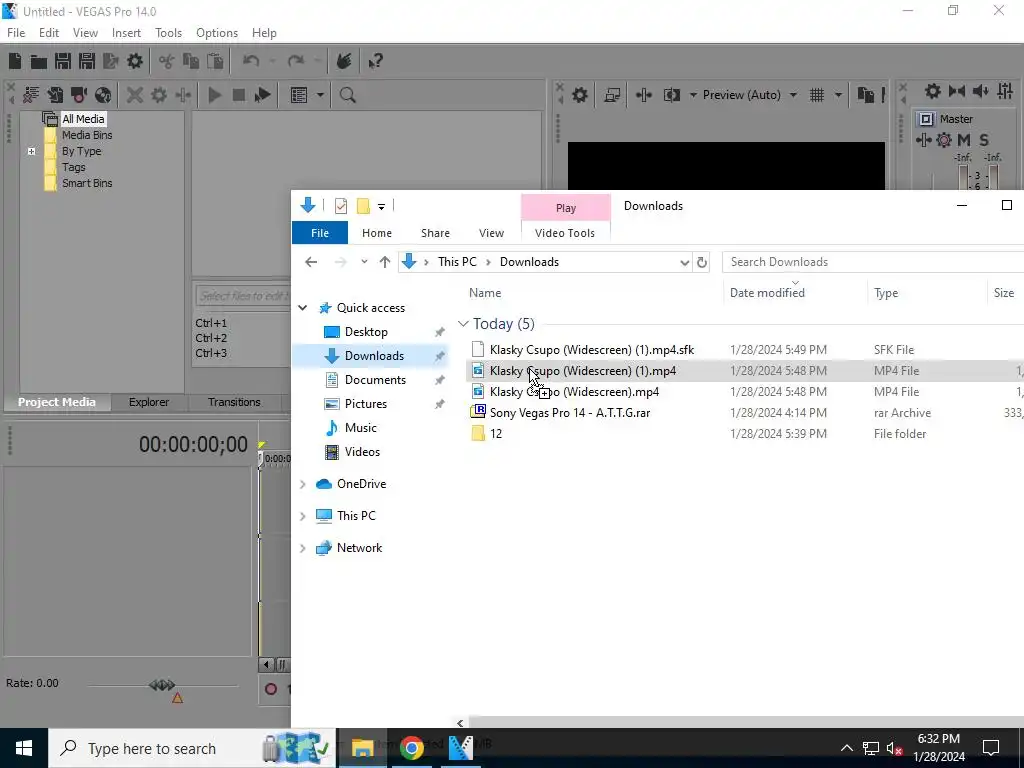Save the project with the first floppy icon
The width and height of the screenshot is (1024, 768).
(x=63, y=61)
